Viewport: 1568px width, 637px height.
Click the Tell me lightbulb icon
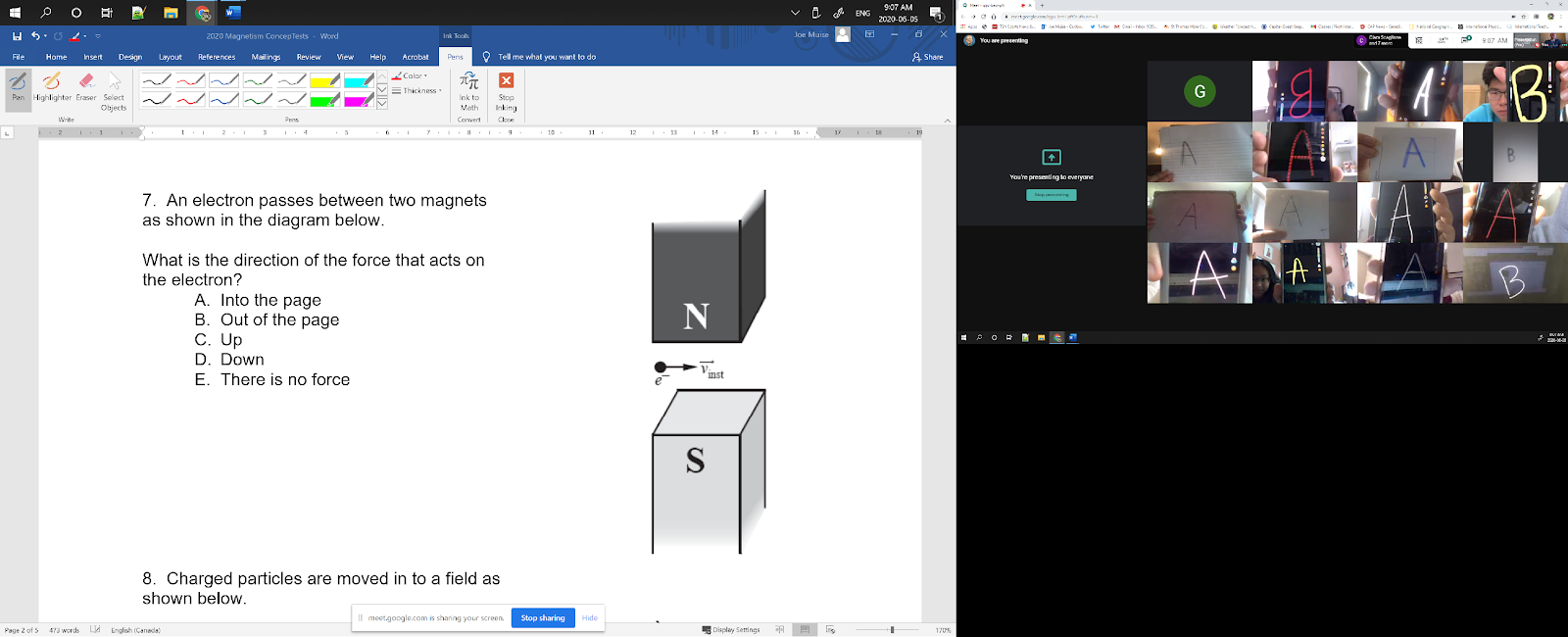coord(486,57)
